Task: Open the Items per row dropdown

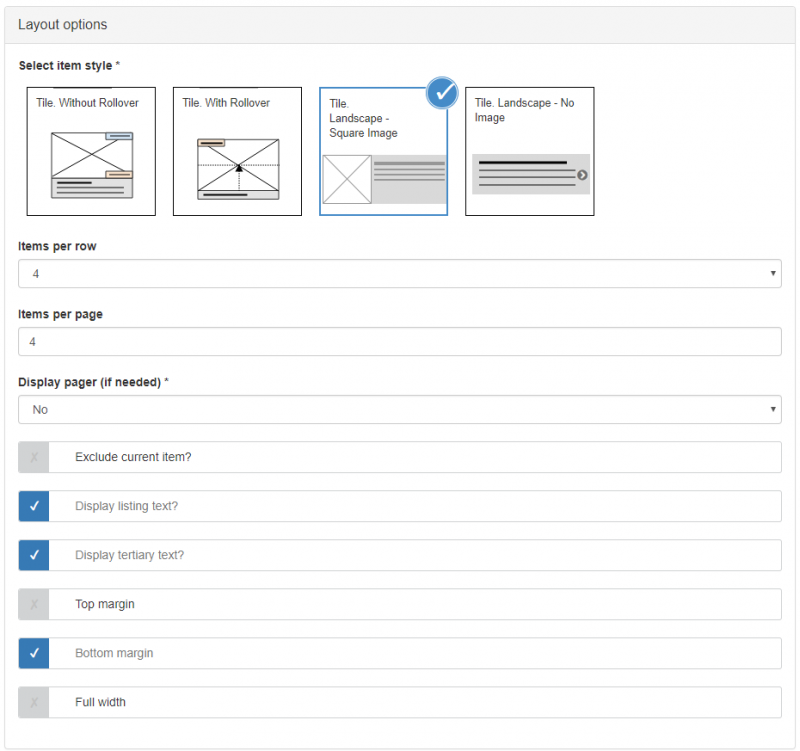Action: coord(399,273)
